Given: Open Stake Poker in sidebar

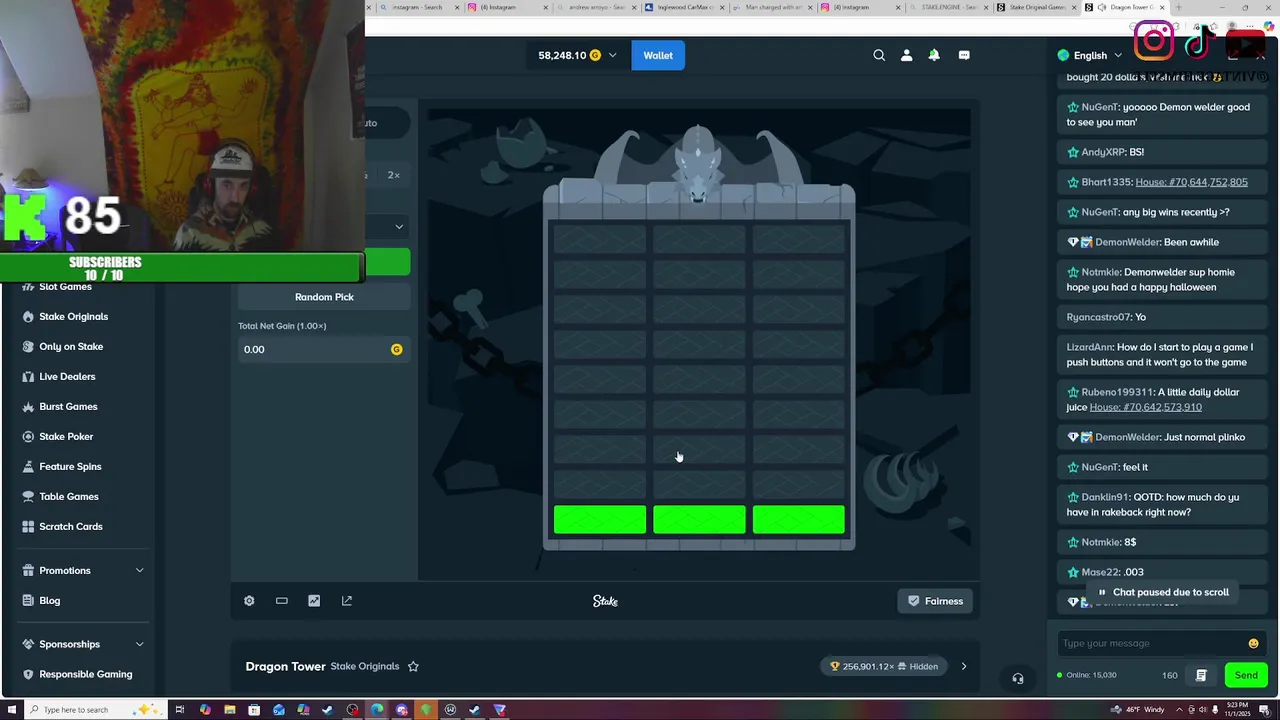Looking at the screenshot, I should [66, 436].
